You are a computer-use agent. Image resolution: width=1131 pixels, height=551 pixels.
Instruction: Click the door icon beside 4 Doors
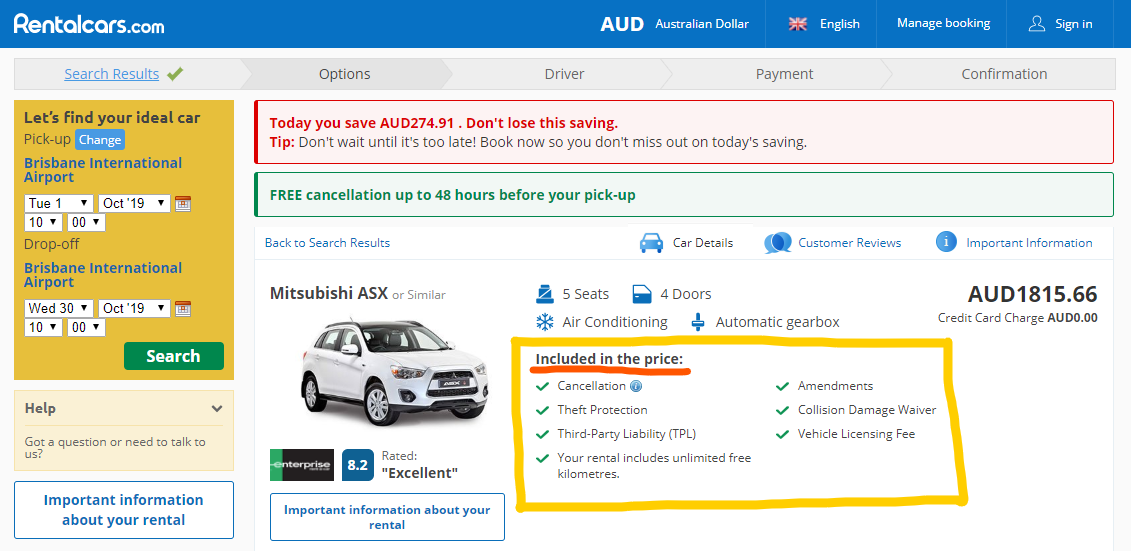click(642, 294)
